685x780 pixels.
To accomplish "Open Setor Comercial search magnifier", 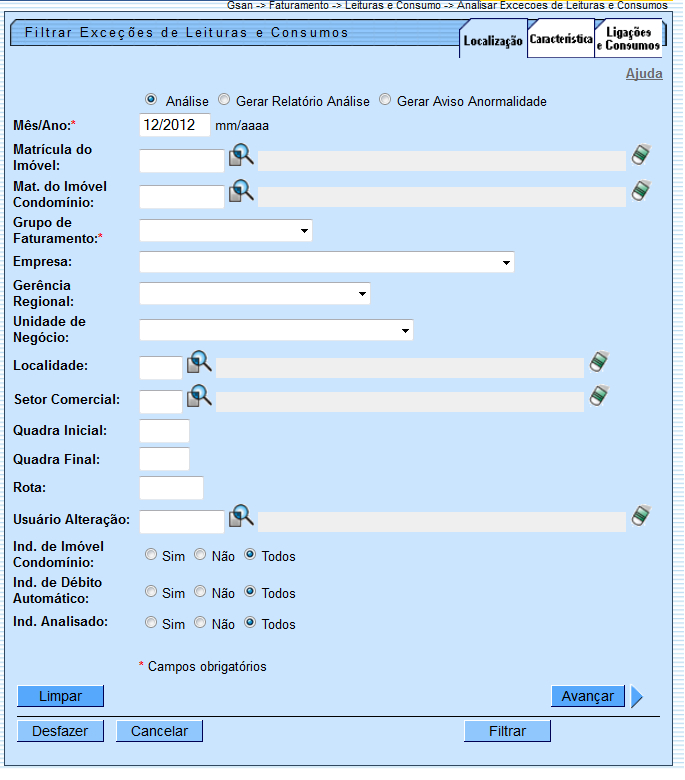I will (x=199, y=396).
